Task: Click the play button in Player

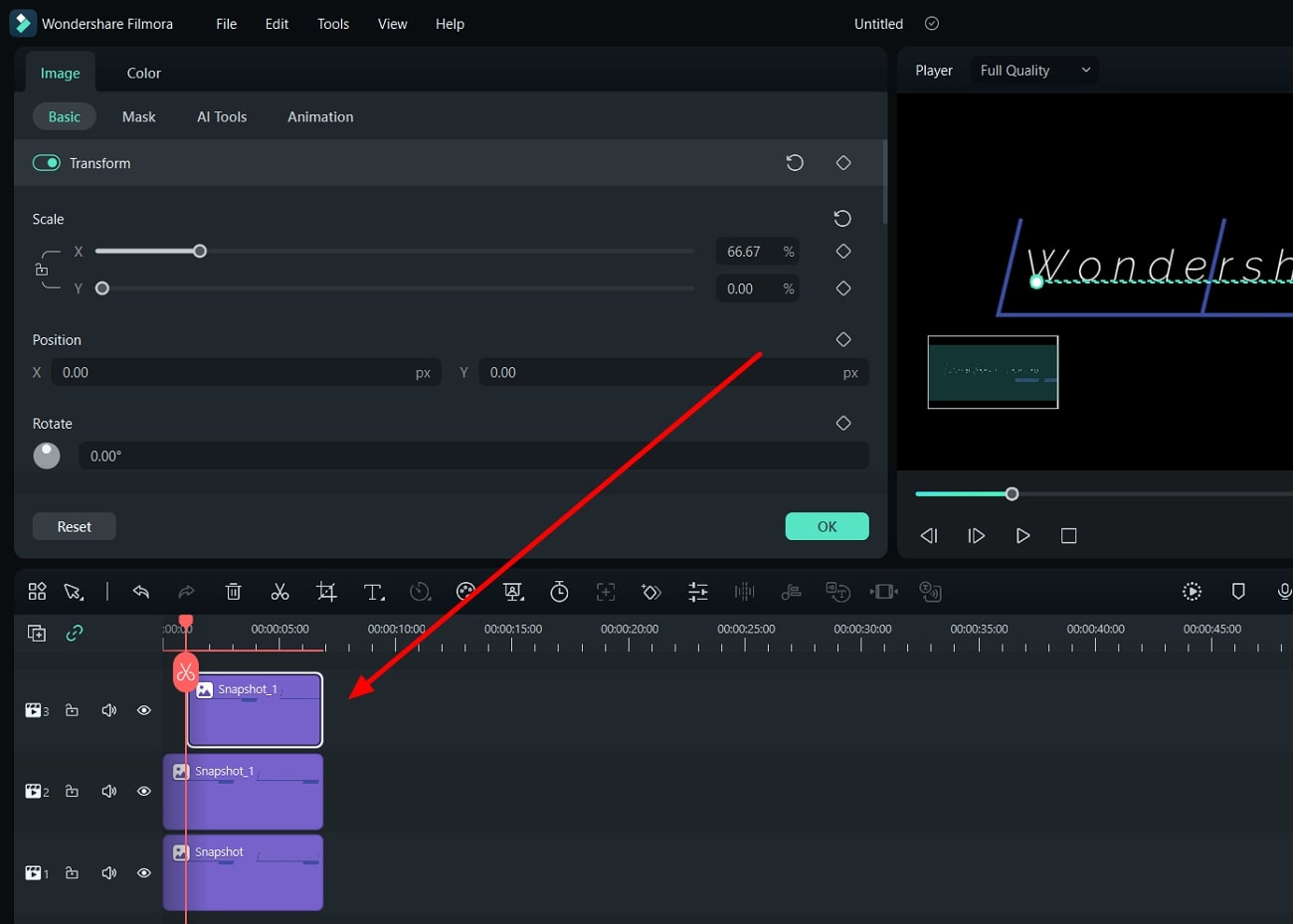Action: 1022,536
